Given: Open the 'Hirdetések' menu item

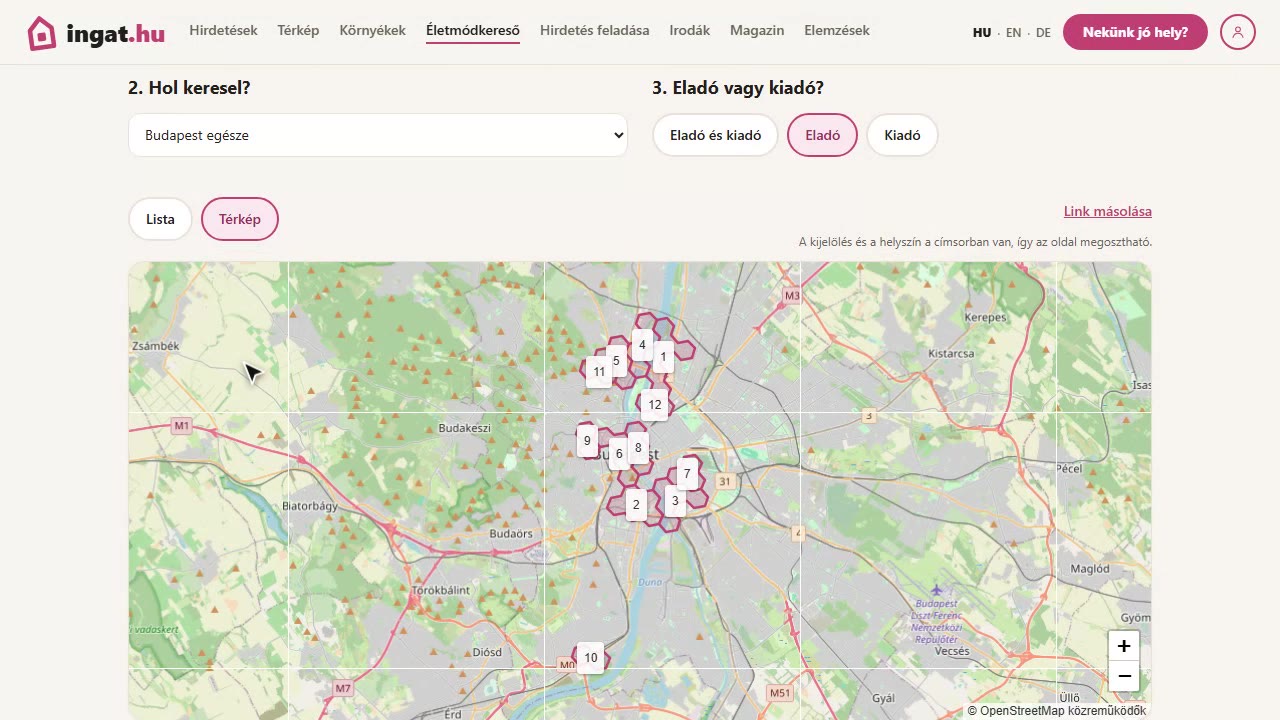Looking at the screenshot, I should 223,31.
